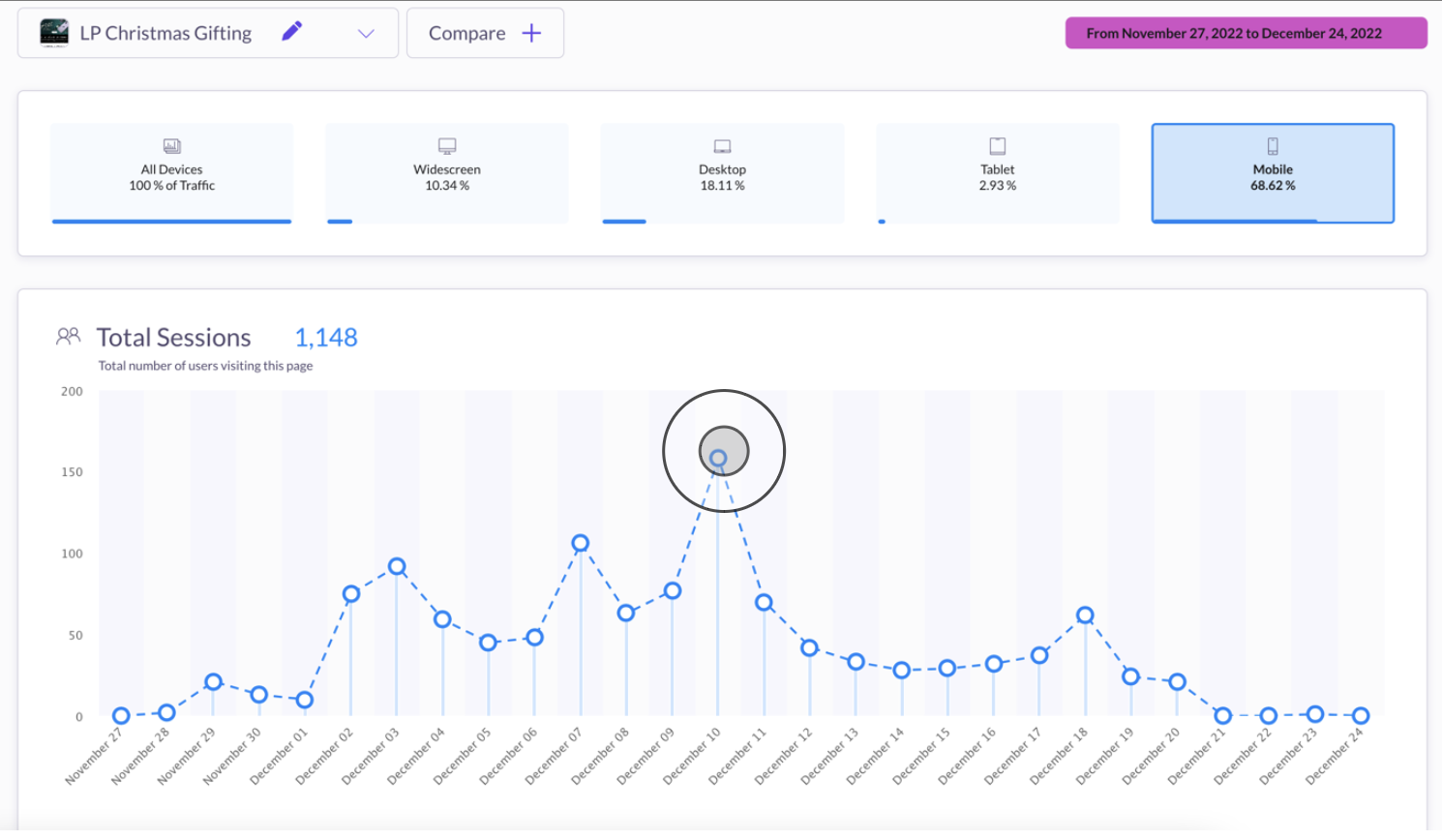
Task: Select the Widescreen device tab
Action: point(447,173)
